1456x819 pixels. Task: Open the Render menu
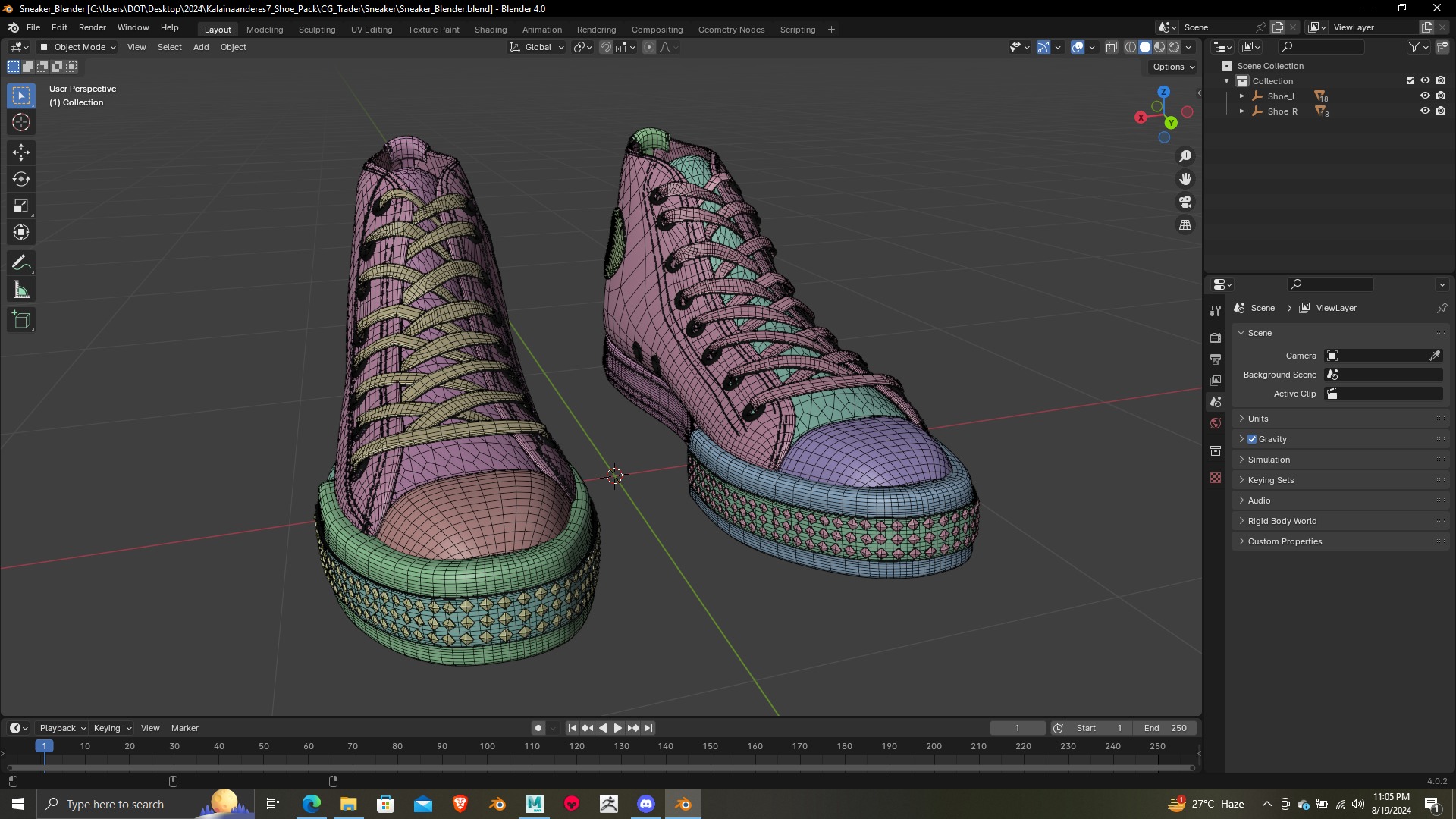(93, 27)
